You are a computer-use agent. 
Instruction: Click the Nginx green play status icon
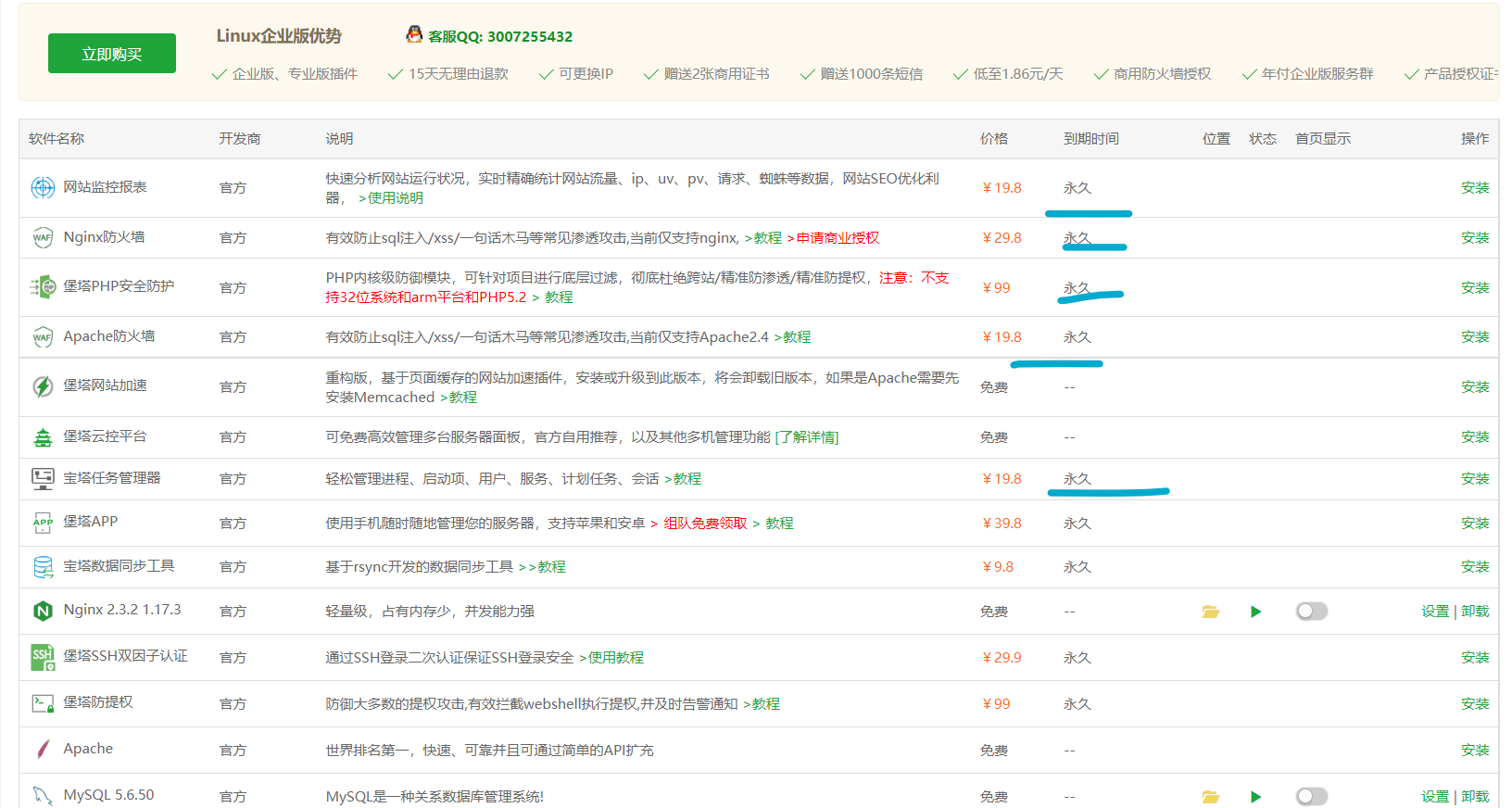click(x=1255, y=612)
